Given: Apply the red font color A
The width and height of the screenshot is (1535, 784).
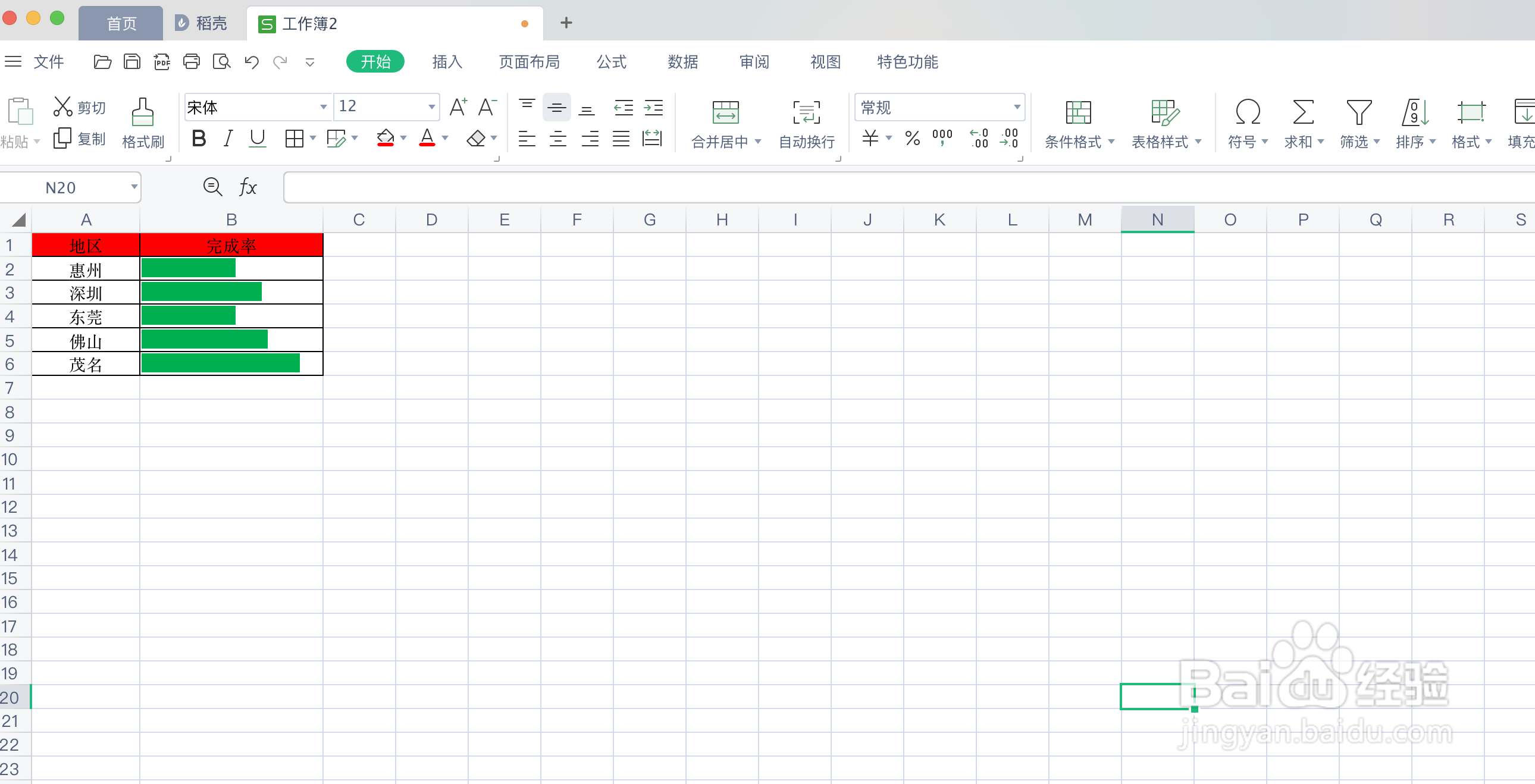Looking at the screenshot, I should click(427, 139).
